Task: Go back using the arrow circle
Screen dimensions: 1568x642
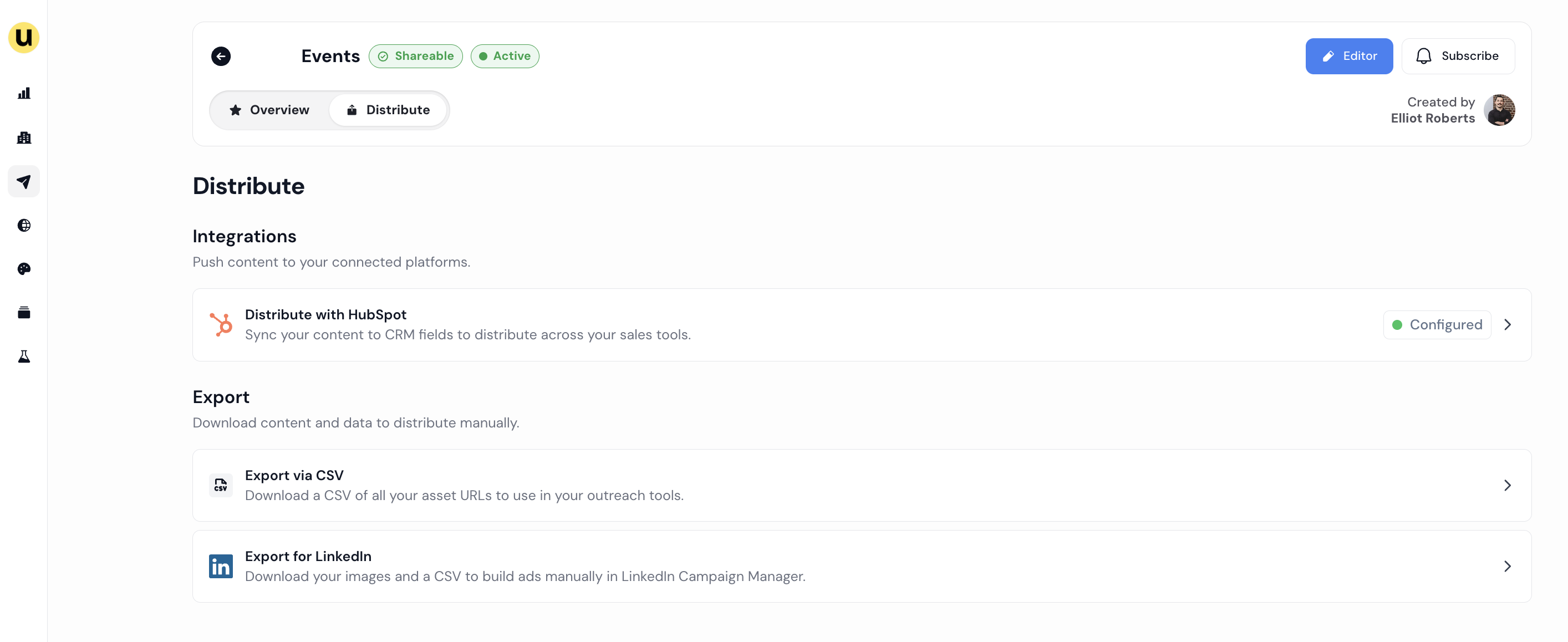Action: 221,56
